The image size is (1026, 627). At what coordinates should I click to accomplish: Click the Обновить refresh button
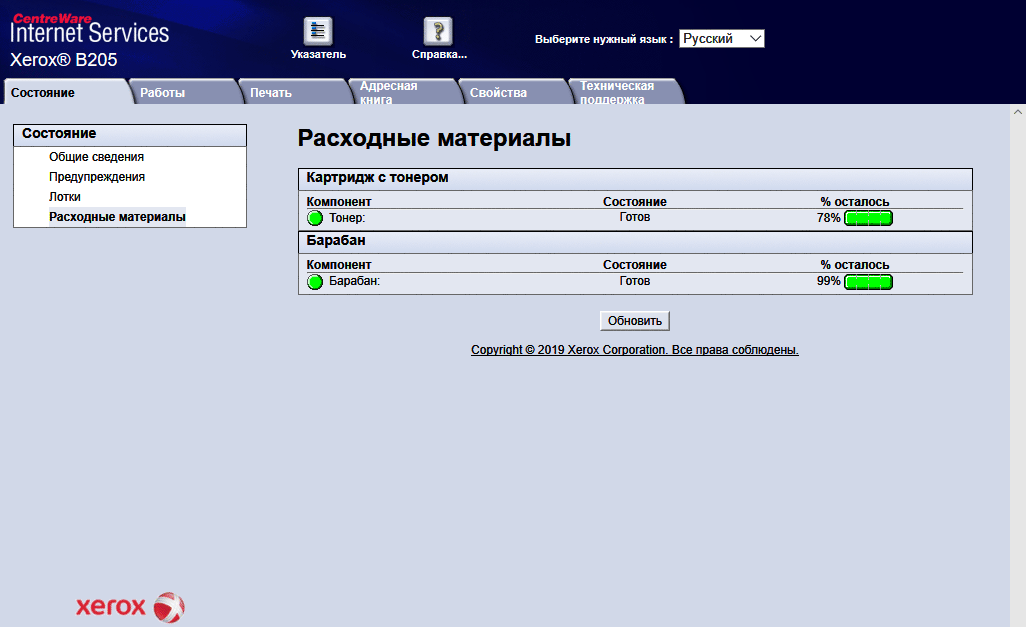[635, 321]
